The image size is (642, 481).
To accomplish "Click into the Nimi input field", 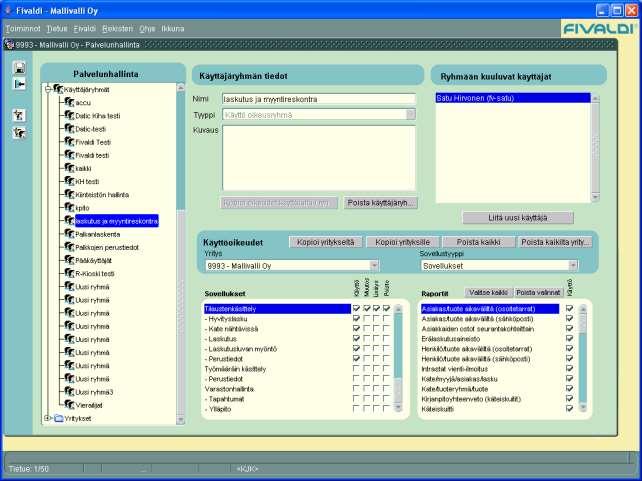I will tap(319, 99).
